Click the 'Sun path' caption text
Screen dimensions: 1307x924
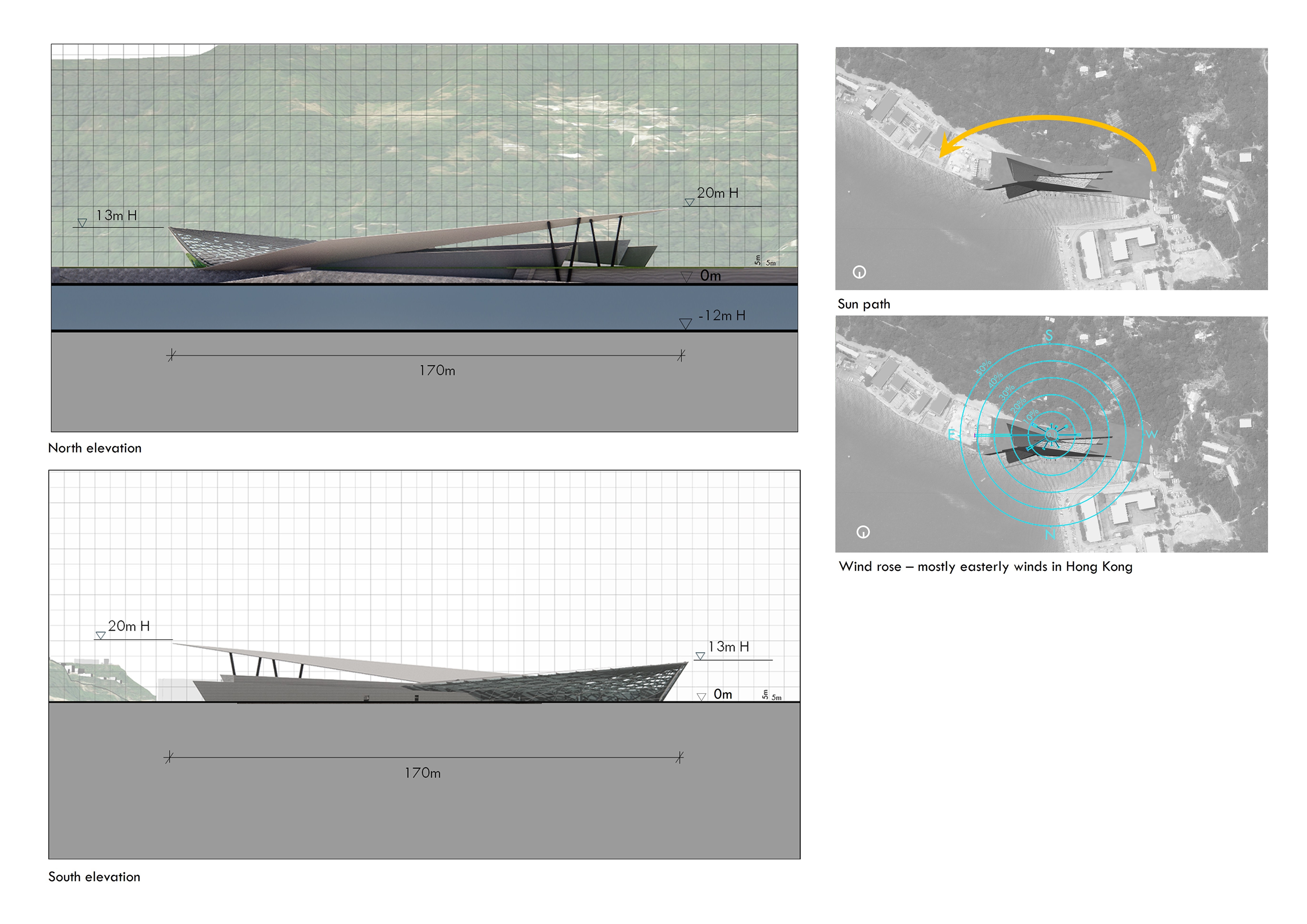(x=864, y=304)
